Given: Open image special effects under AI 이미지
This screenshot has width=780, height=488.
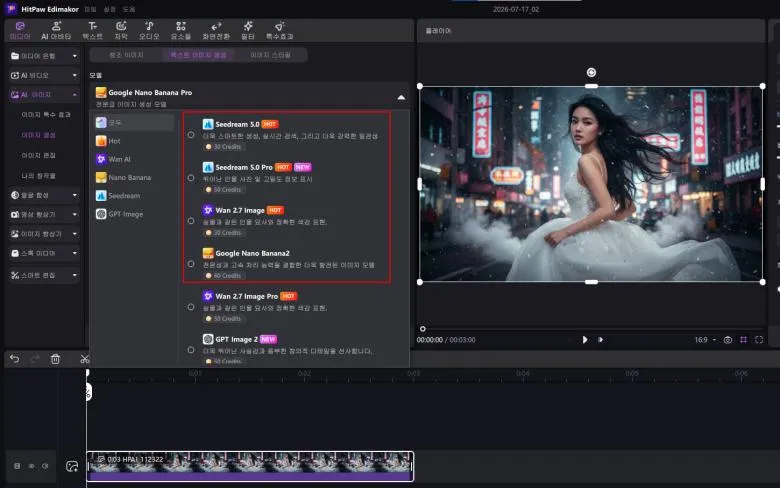Looking at the screenshot, I should 46,115.
